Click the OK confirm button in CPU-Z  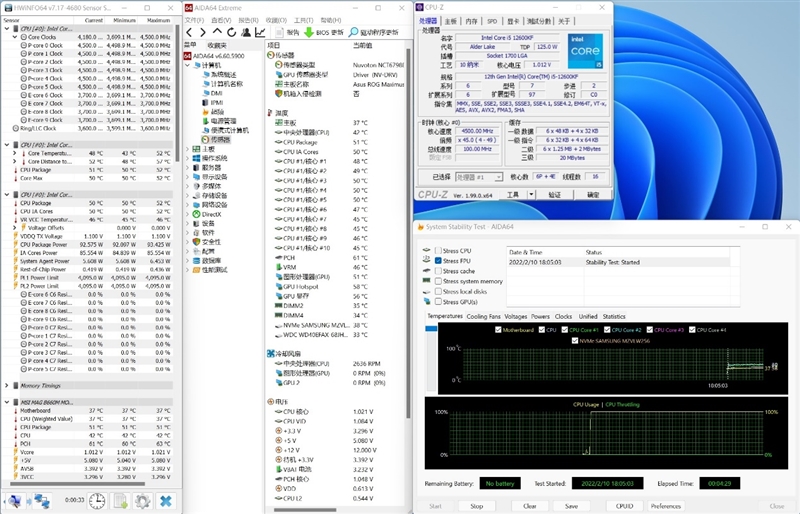pos(593,194)
